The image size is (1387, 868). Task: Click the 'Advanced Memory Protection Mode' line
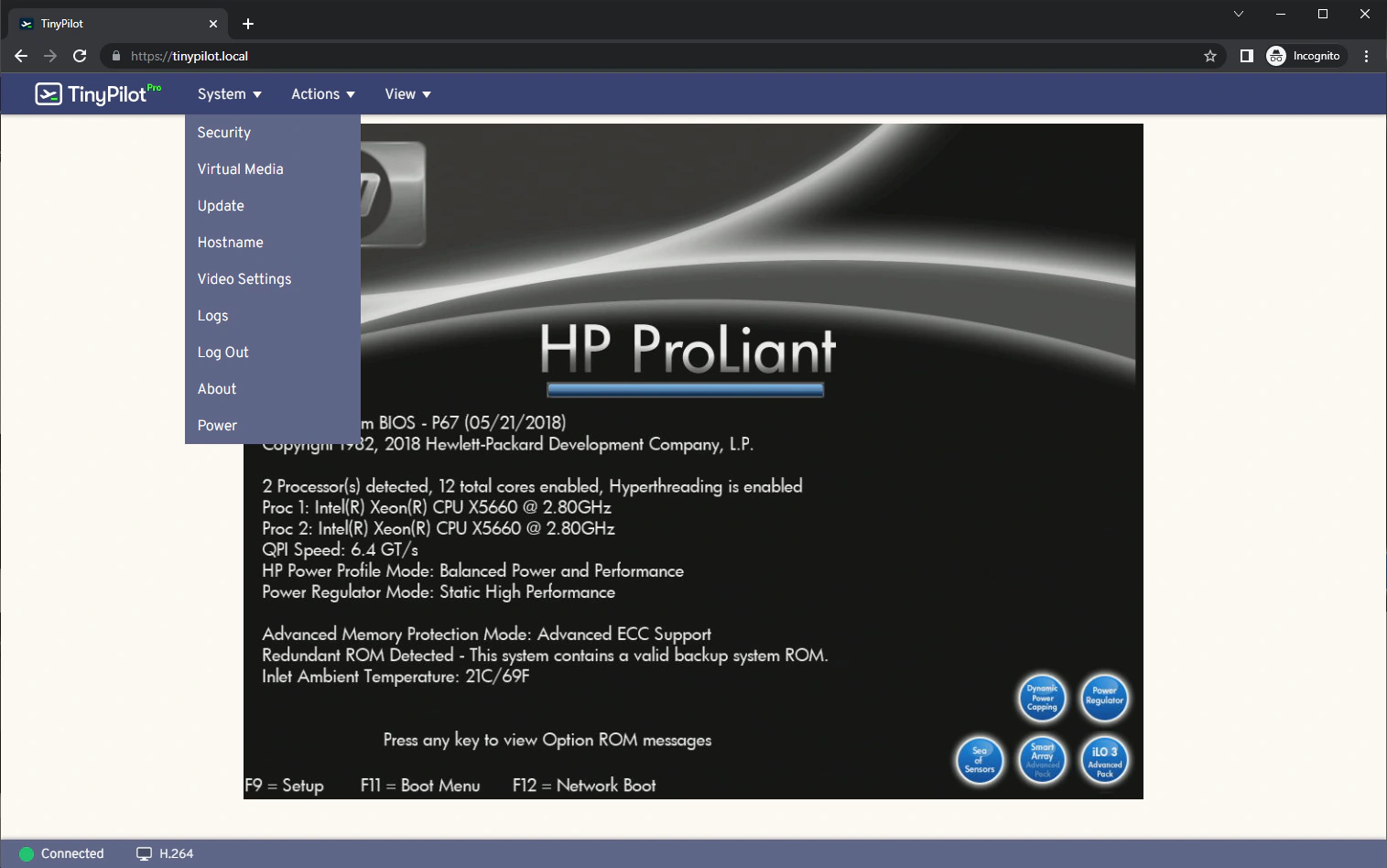click(486, 635)
